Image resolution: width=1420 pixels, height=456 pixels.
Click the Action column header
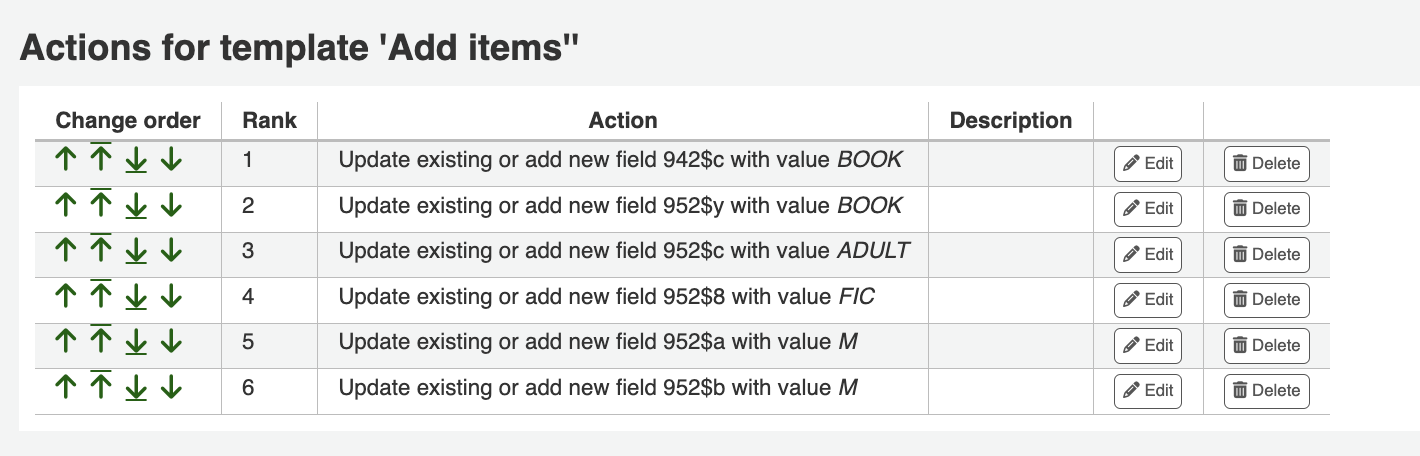coord(622,121)
